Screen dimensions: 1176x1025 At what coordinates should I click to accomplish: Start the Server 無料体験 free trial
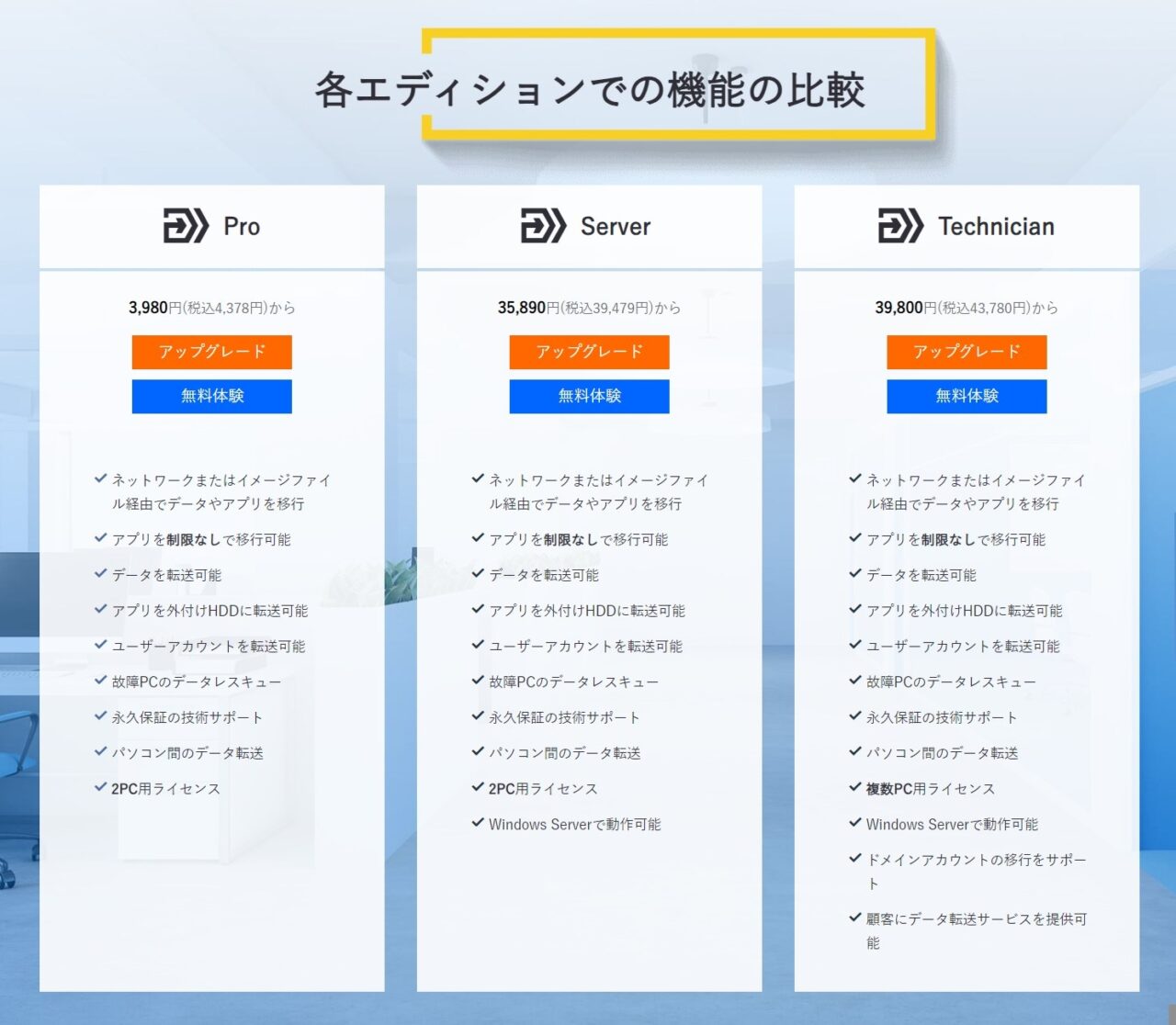(x=590, y=396)
